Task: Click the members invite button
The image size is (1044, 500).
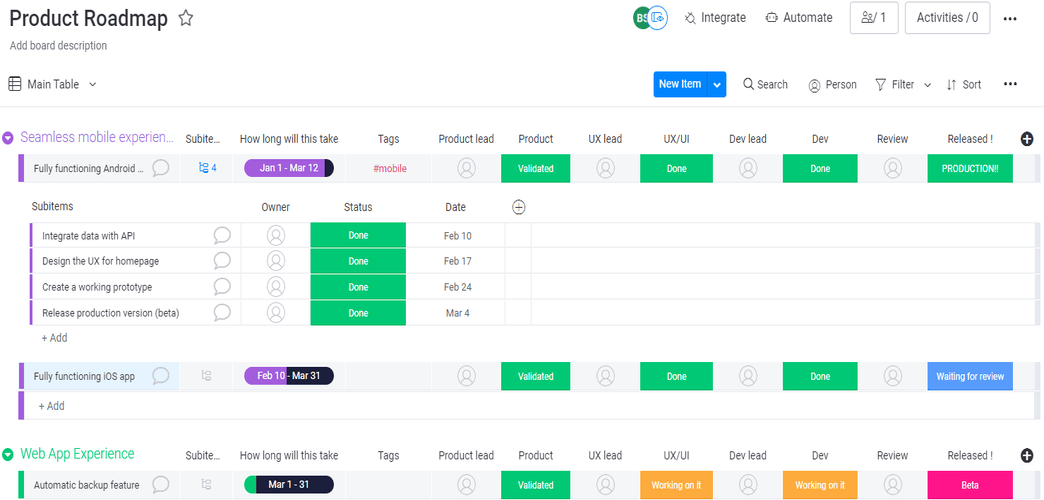Action: point(873,18)
